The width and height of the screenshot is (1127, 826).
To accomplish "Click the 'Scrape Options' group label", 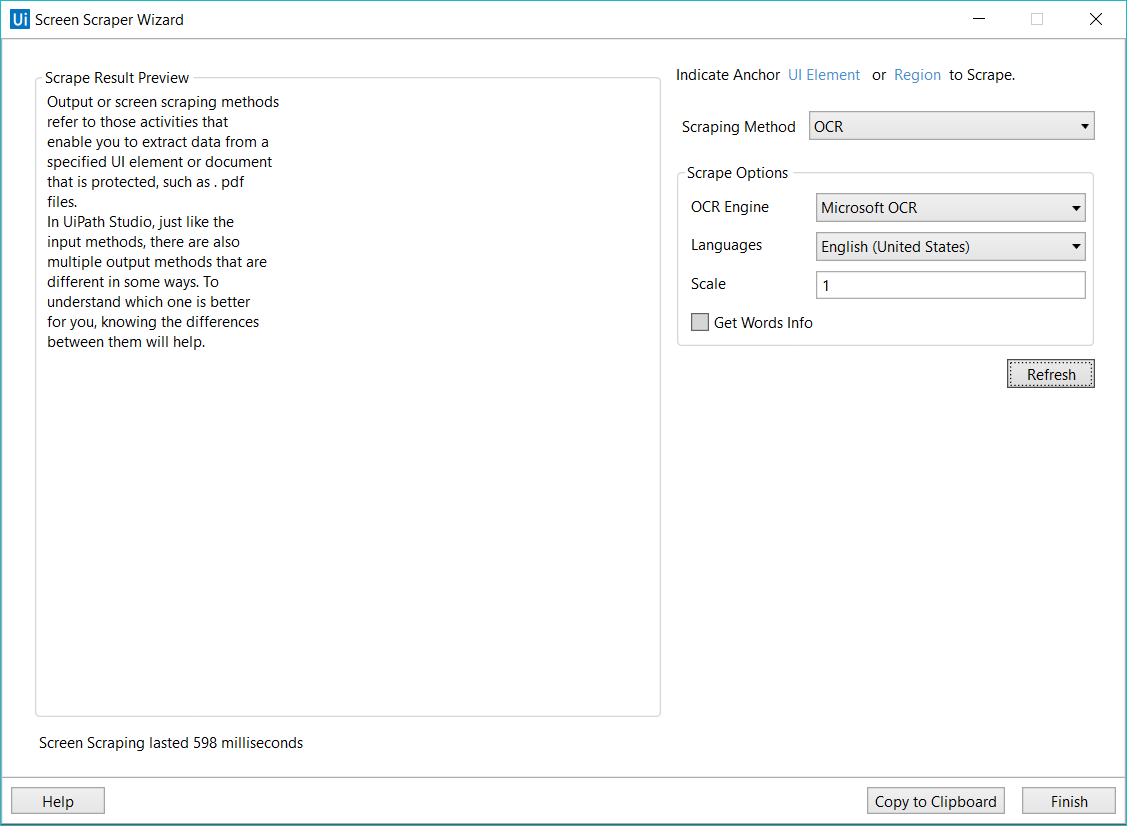I will 737,173.
